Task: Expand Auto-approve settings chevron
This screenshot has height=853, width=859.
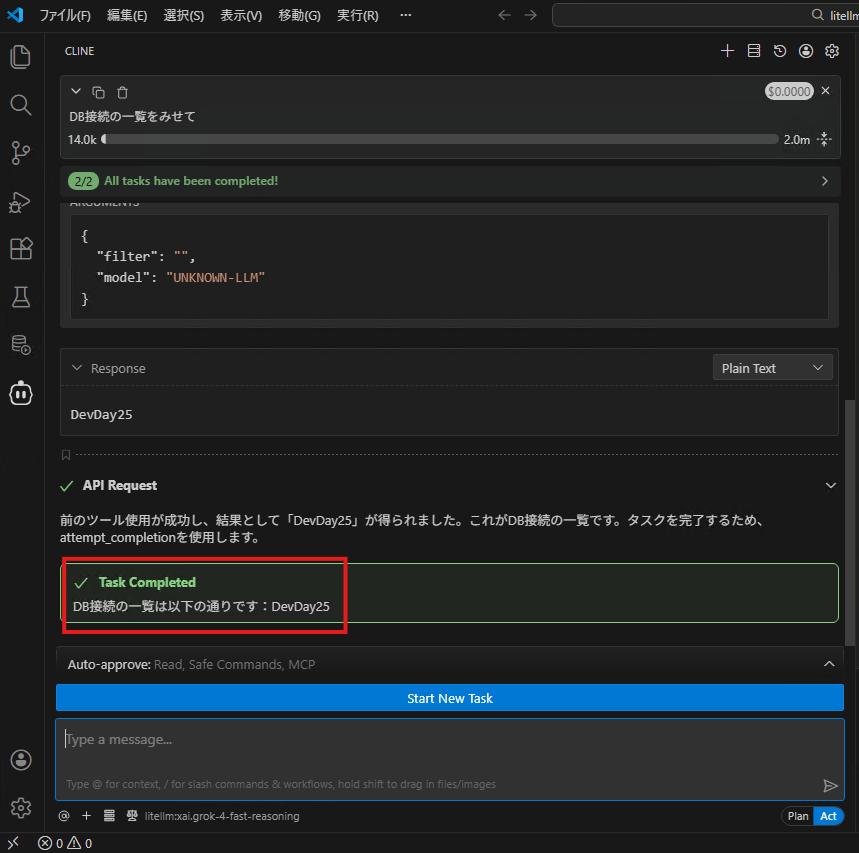Action: (829, 663)
